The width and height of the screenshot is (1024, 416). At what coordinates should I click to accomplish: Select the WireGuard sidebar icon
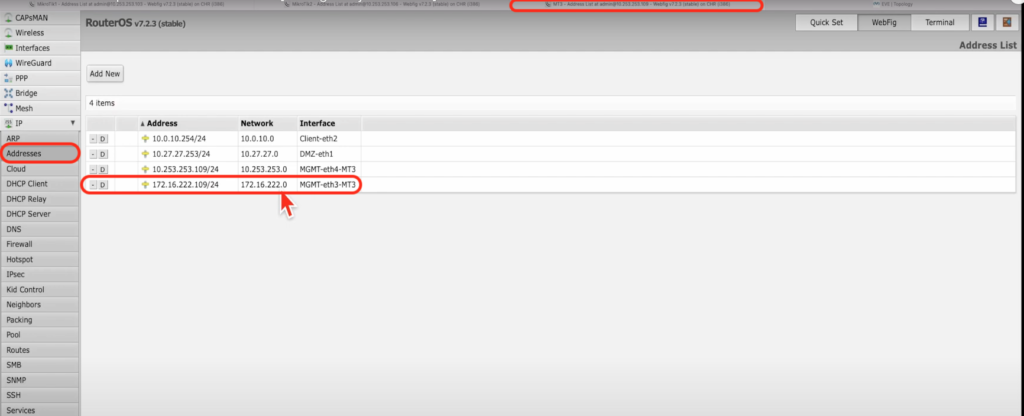(8, 63)
